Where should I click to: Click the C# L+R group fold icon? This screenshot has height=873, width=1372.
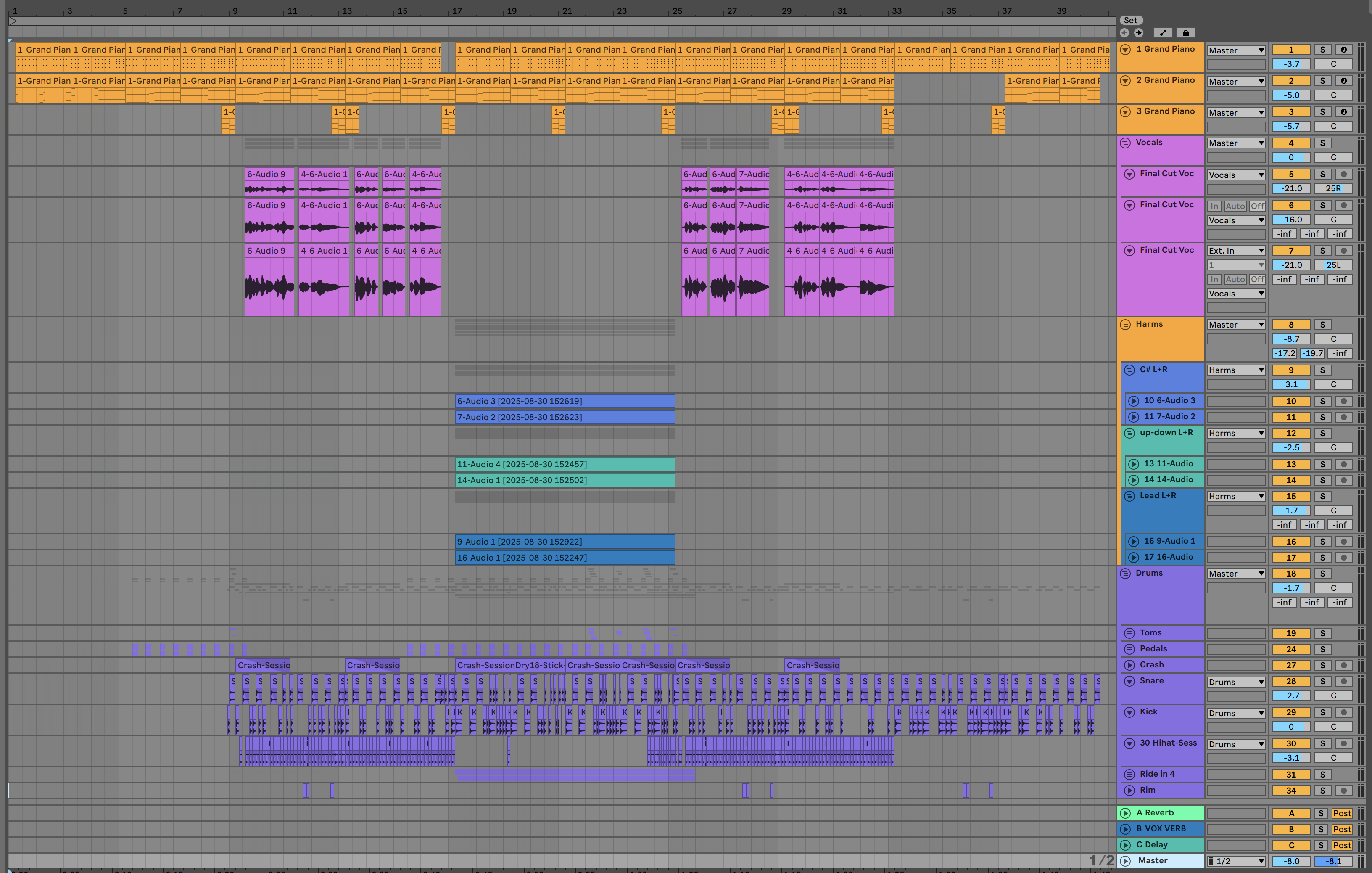1129,370
